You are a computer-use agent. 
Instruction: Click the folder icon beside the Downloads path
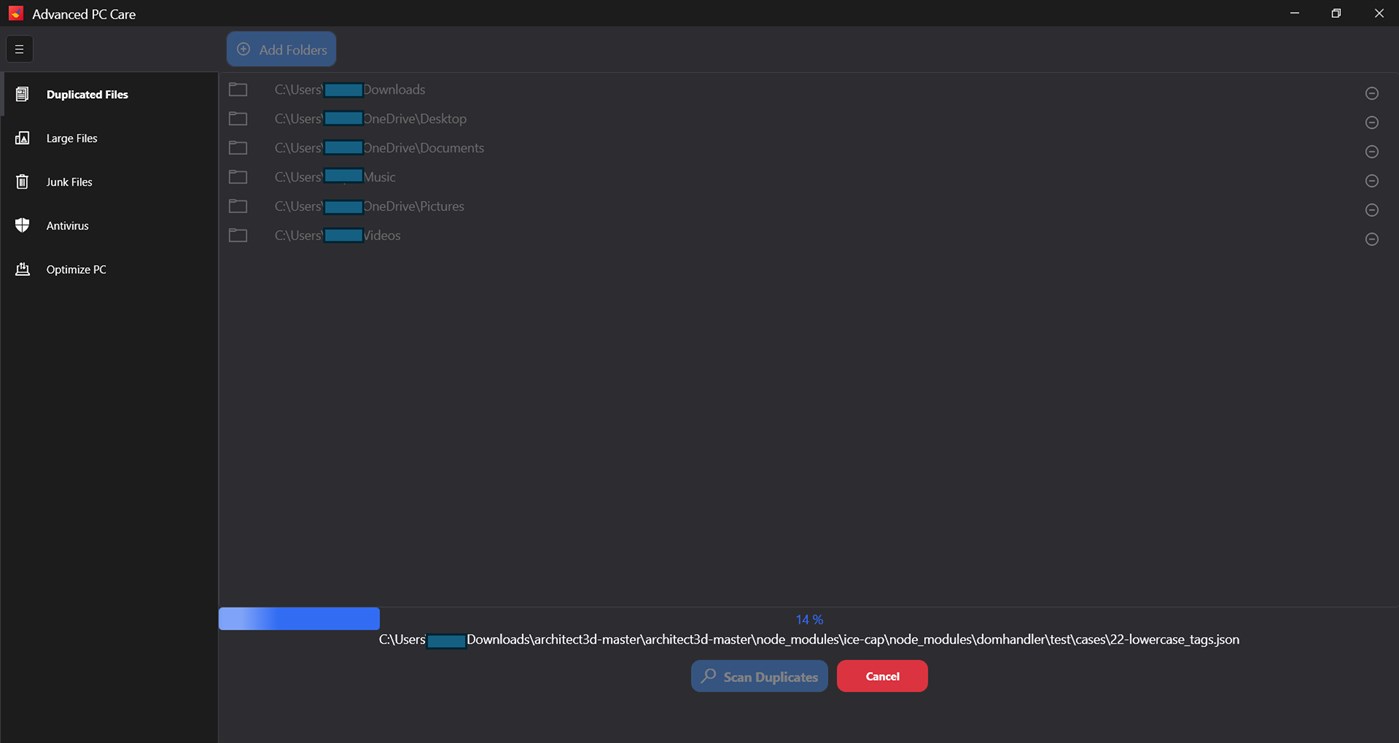point(237,89)
